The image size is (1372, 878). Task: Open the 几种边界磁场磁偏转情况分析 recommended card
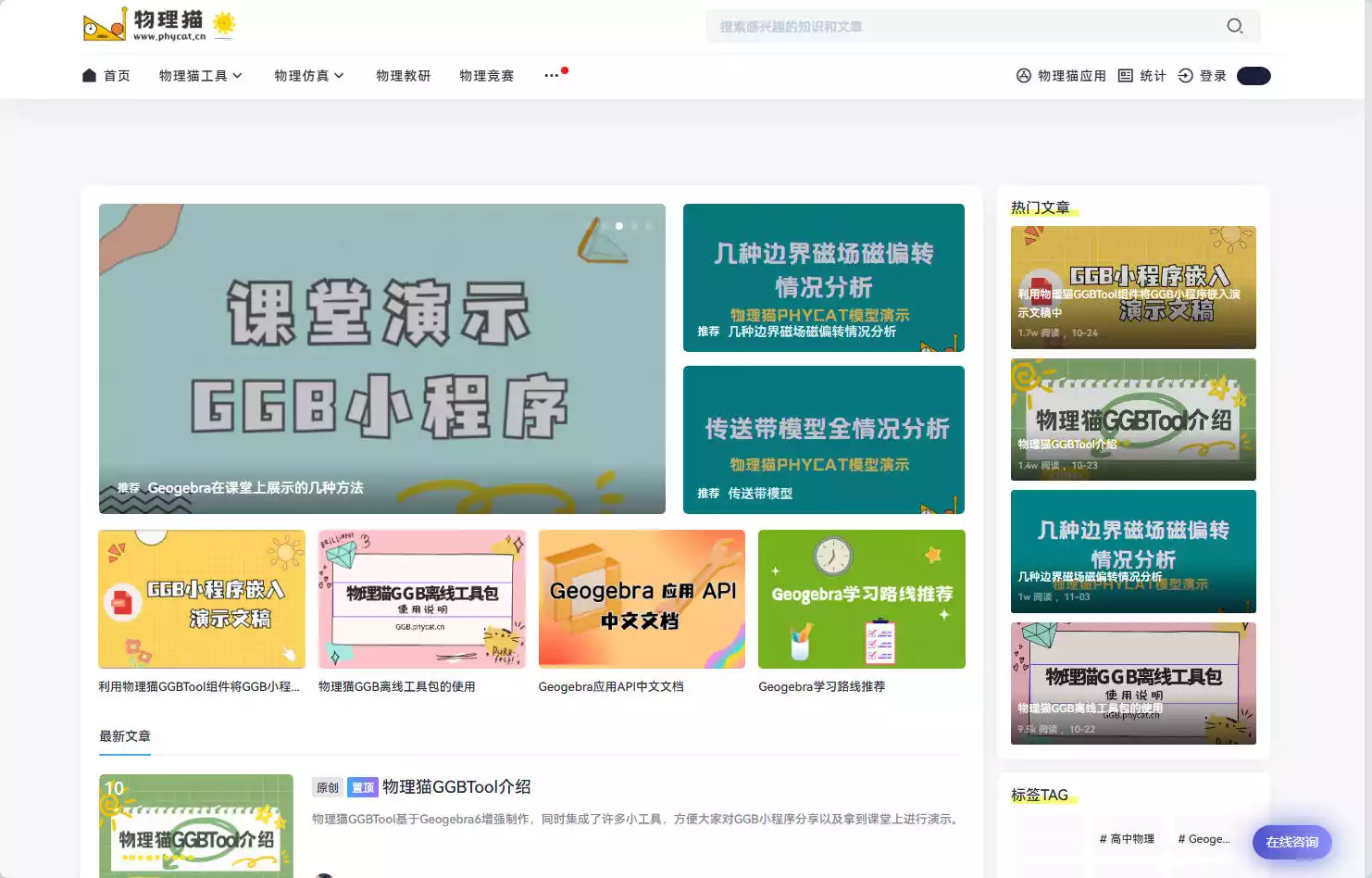[824, 278]
